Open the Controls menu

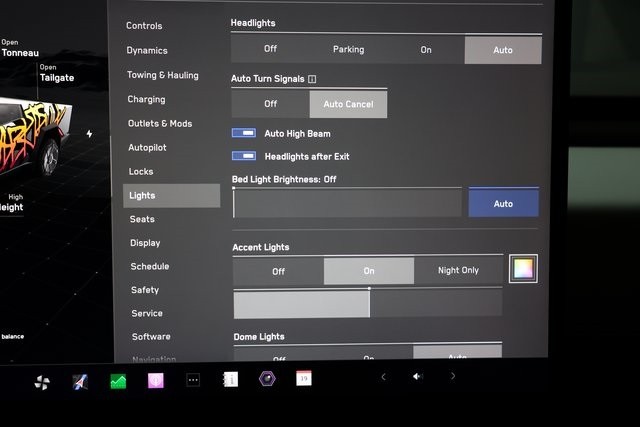pyautogui.click(x=144, y=26)
